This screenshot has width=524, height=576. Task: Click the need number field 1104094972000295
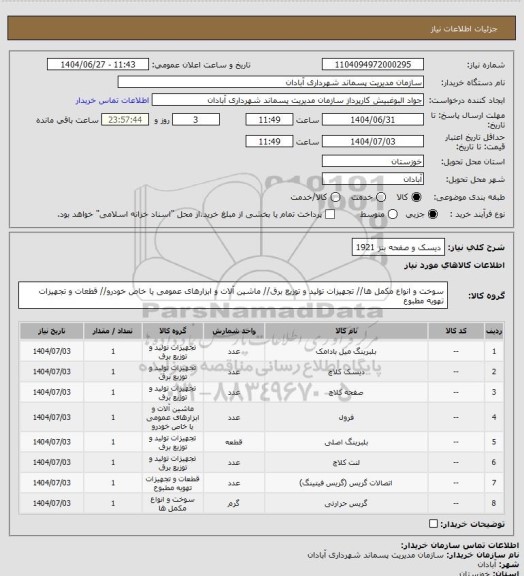click(x=373, y=65)
